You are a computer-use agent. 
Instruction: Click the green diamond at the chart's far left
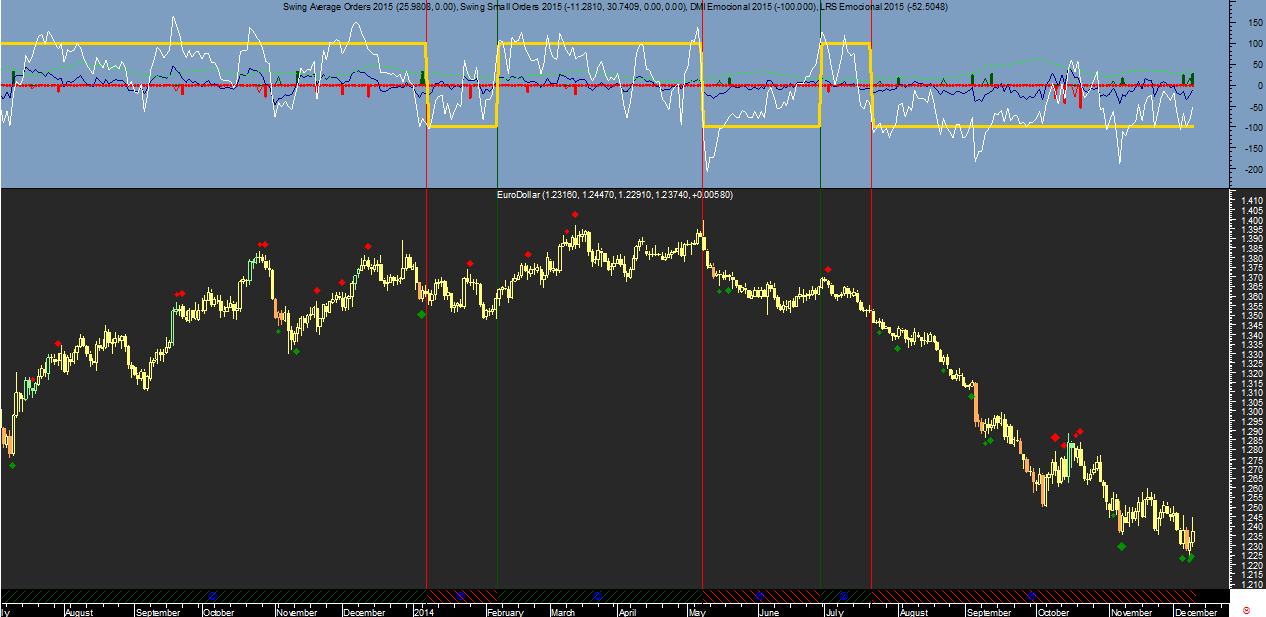coord(12,465)
